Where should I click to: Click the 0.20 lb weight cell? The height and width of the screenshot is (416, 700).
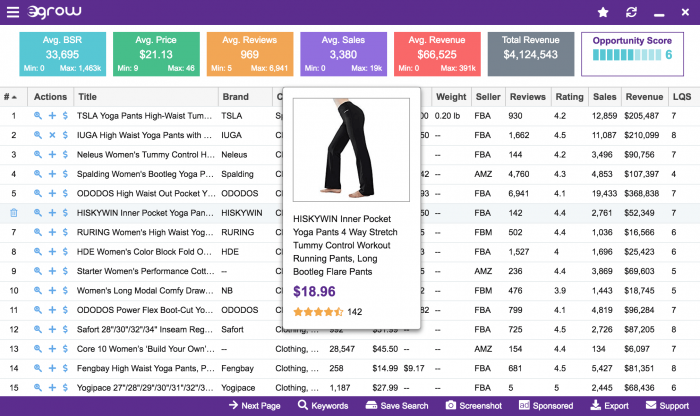coord(447,116)
